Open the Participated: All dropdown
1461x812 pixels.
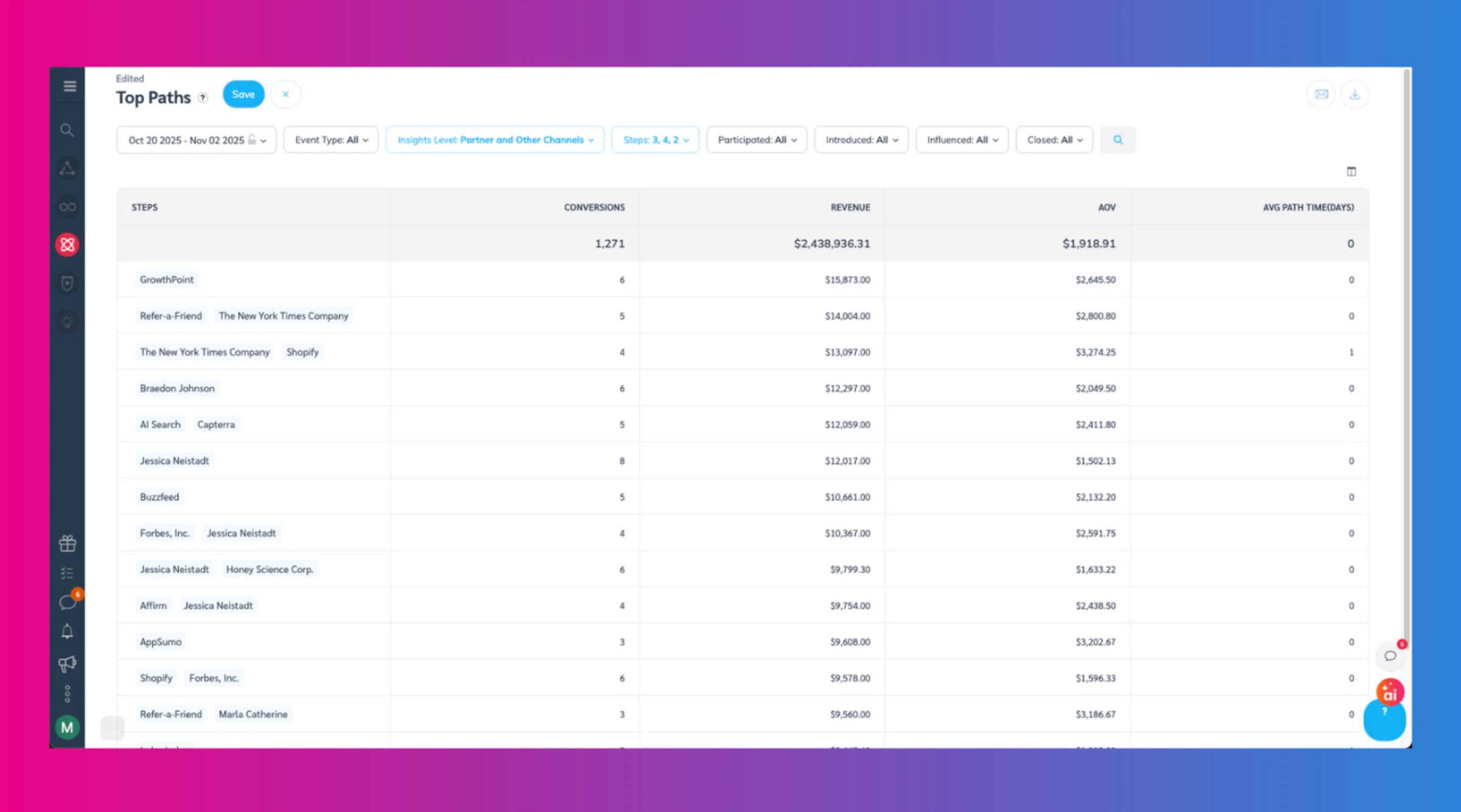coord(756,139)
